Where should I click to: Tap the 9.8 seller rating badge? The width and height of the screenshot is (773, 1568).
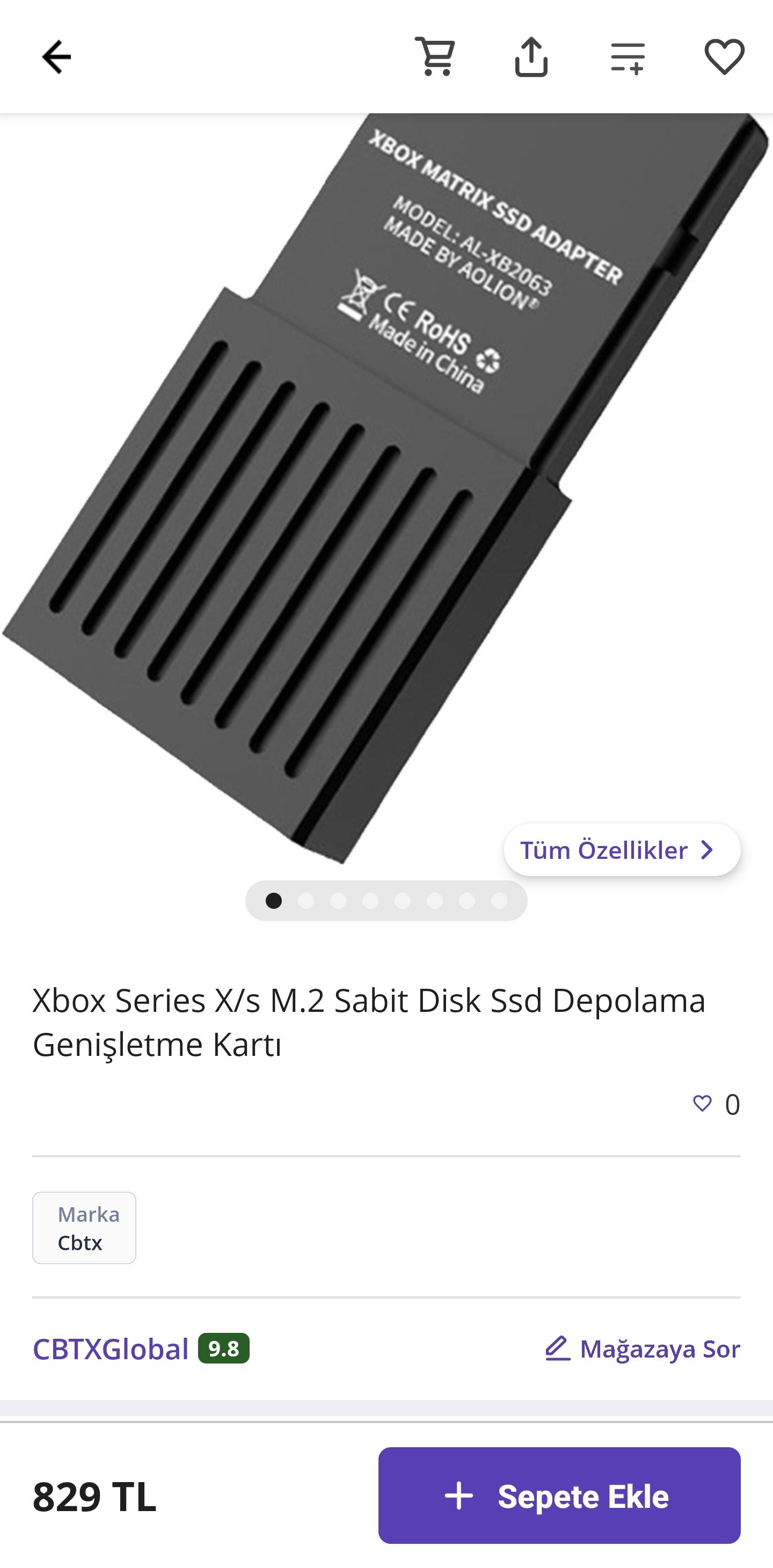(x=223, y=1348)
